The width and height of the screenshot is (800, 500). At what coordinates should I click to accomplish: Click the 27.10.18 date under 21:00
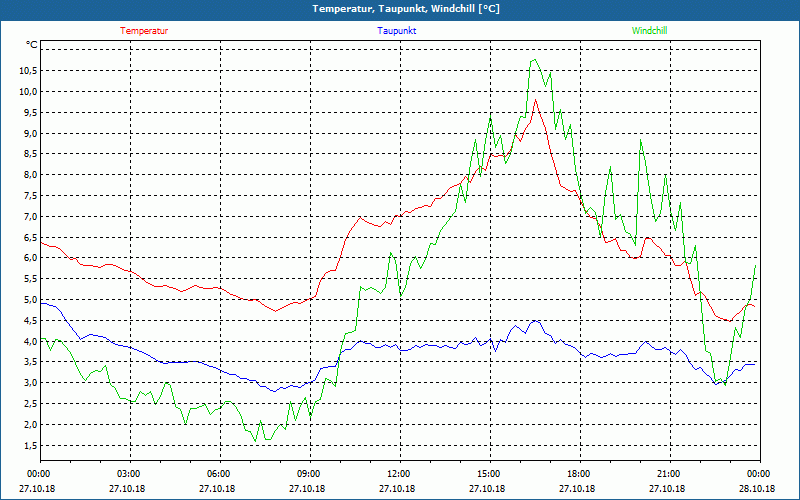pyautogui.click(x=667, y=489)
